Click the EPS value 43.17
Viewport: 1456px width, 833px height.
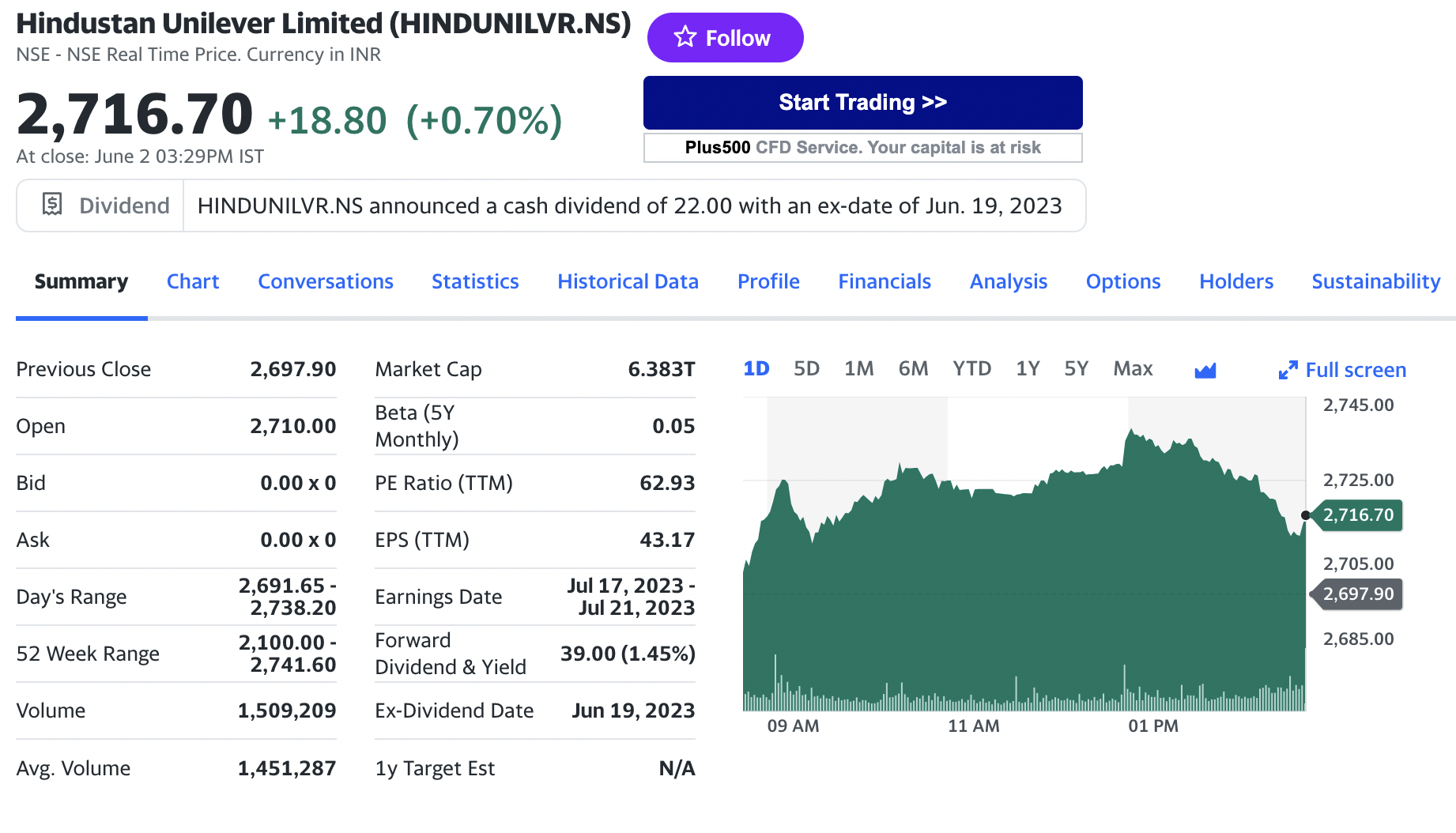coord(667,540)
